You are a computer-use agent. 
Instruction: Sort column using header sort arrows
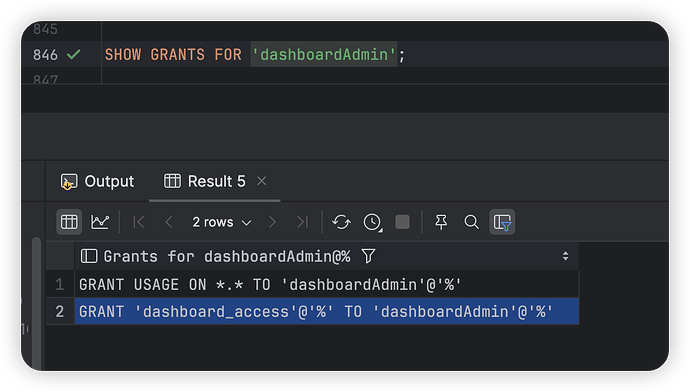click(565, 256)
